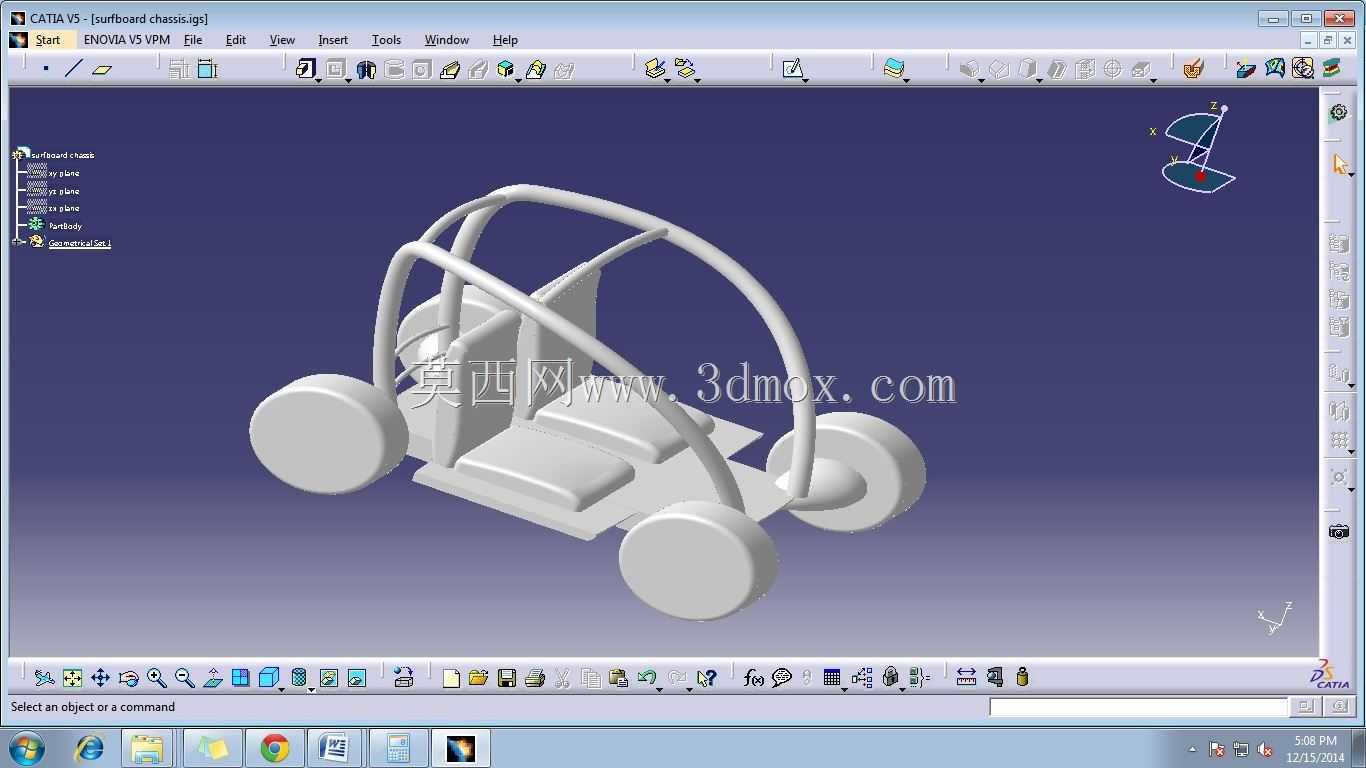The height and width of the screenshot is (768, 1366).
Task: Open Microsoft Word from taskbar
Action: 334,748
